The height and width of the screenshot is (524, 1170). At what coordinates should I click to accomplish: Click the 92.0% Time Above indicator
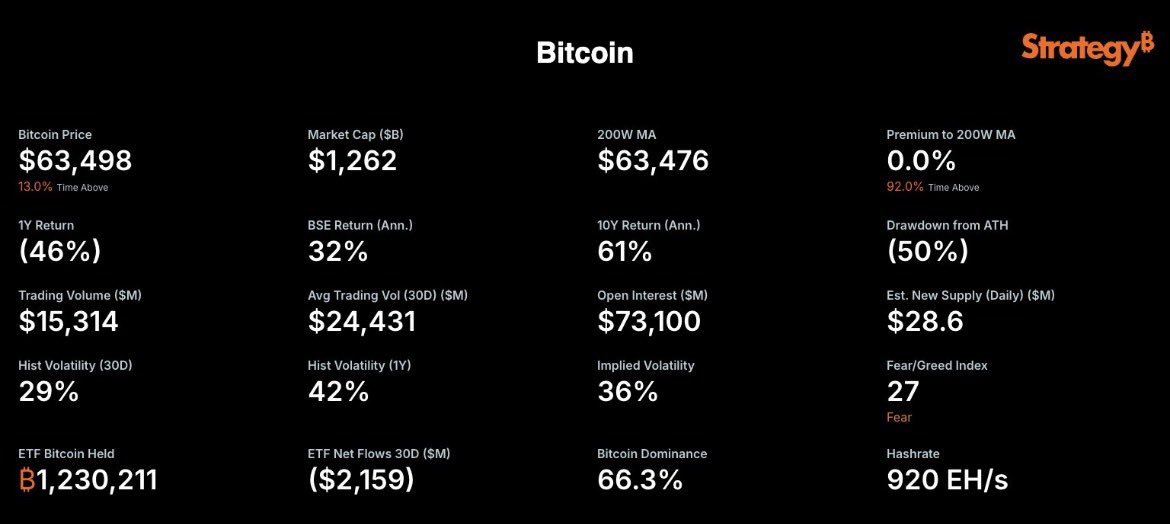(x=933, y=187)
